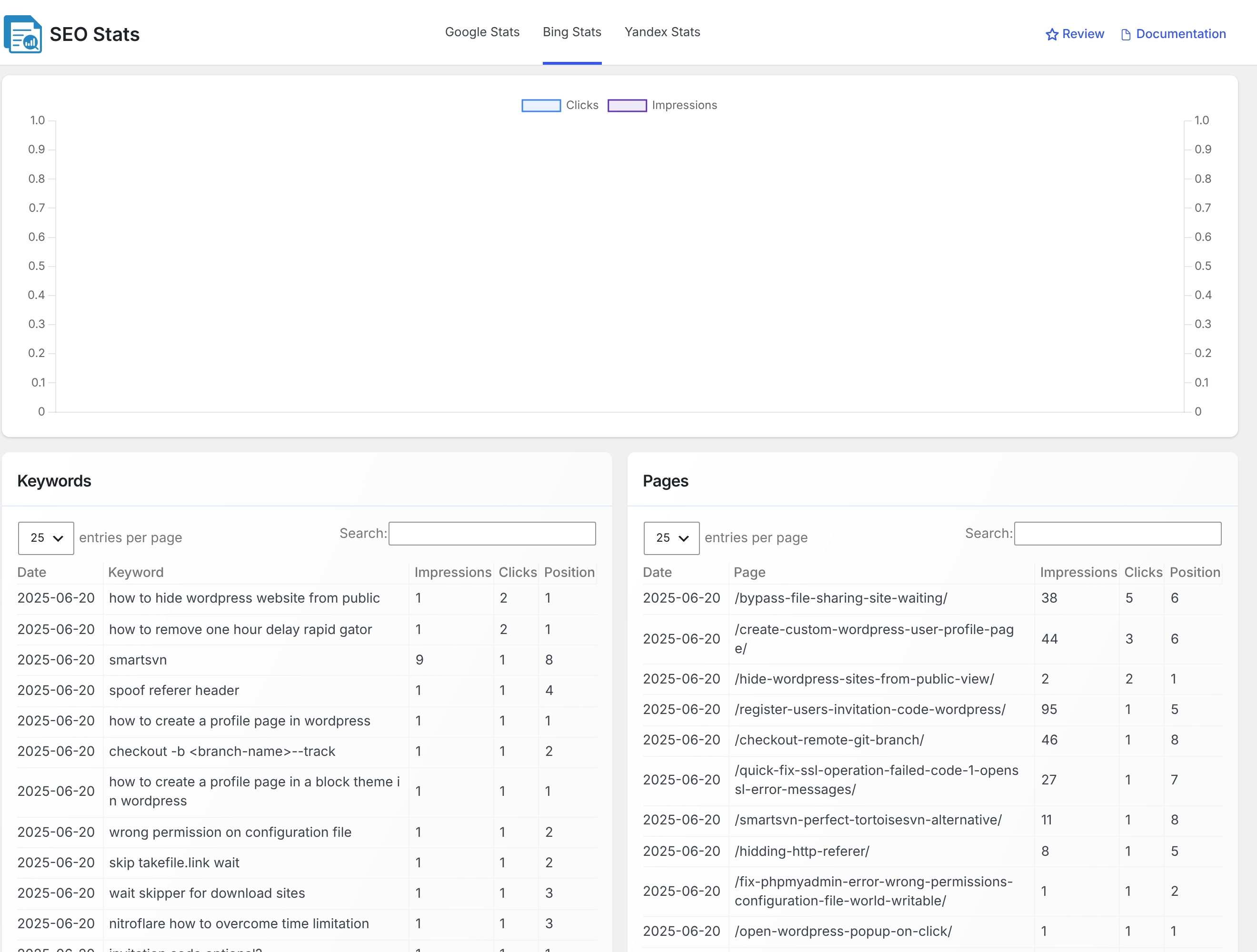Sort Pages table by Date column
The height and width of the screenshot is (952, 1257).
(657, 573)
